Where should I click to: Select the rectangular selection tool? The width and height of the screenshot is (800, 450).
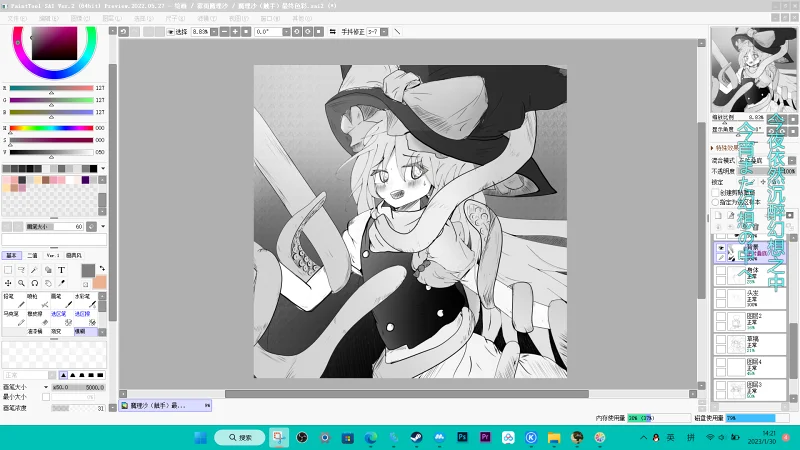coord(8,270)
